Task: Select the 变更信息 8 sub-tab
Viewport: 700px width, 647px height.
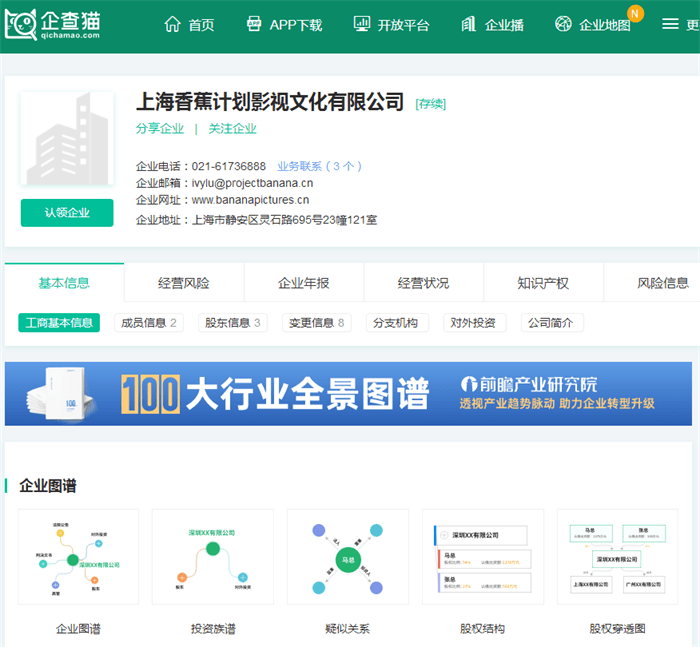Action: click(x=317, y=322)
